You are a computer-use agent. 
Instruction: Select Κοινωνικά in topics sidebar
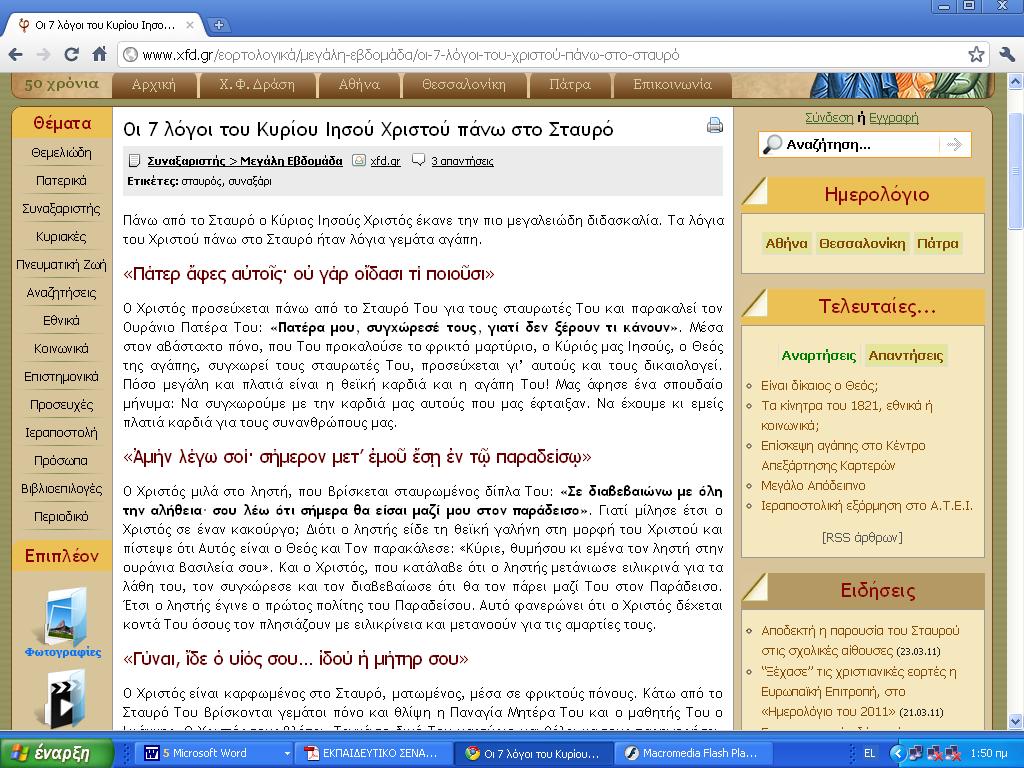pos(61,349)
